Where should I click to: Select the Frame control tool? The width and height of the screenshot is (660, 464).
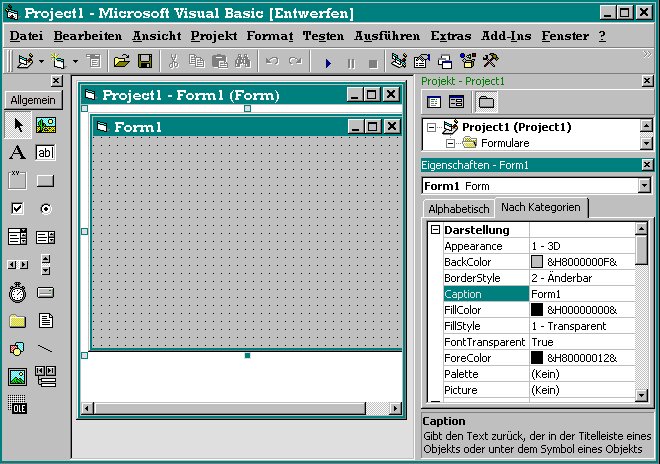(17, 180)
